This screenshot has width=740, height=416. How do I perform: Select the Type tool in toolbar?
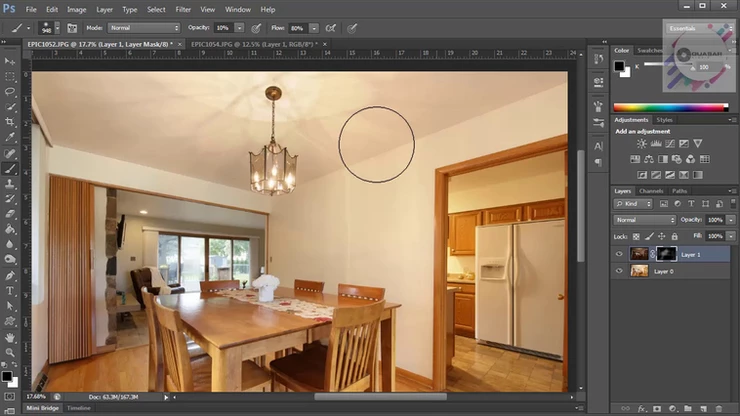coord(10,290)
